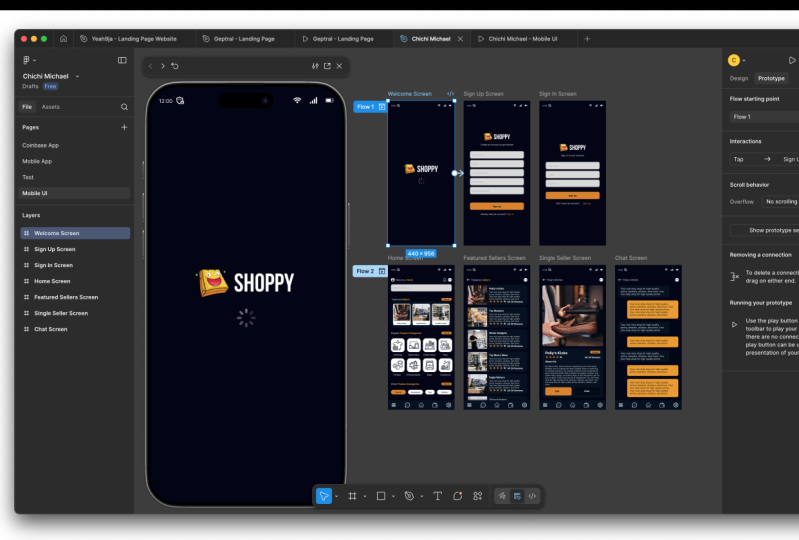Click Flow 2 settings icon on canvas
Viewport: 799px width, 540px height.
click(x=382, y=271)
